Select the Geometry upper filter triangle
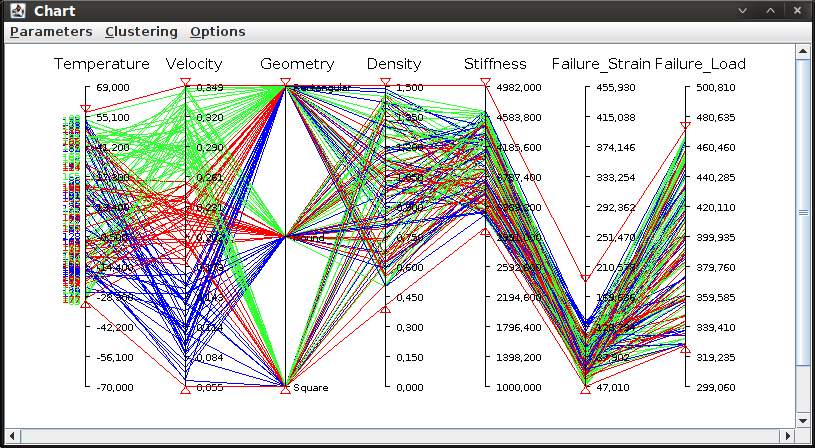The height and width of the screenshot is (448, 815). coord(285,82)
